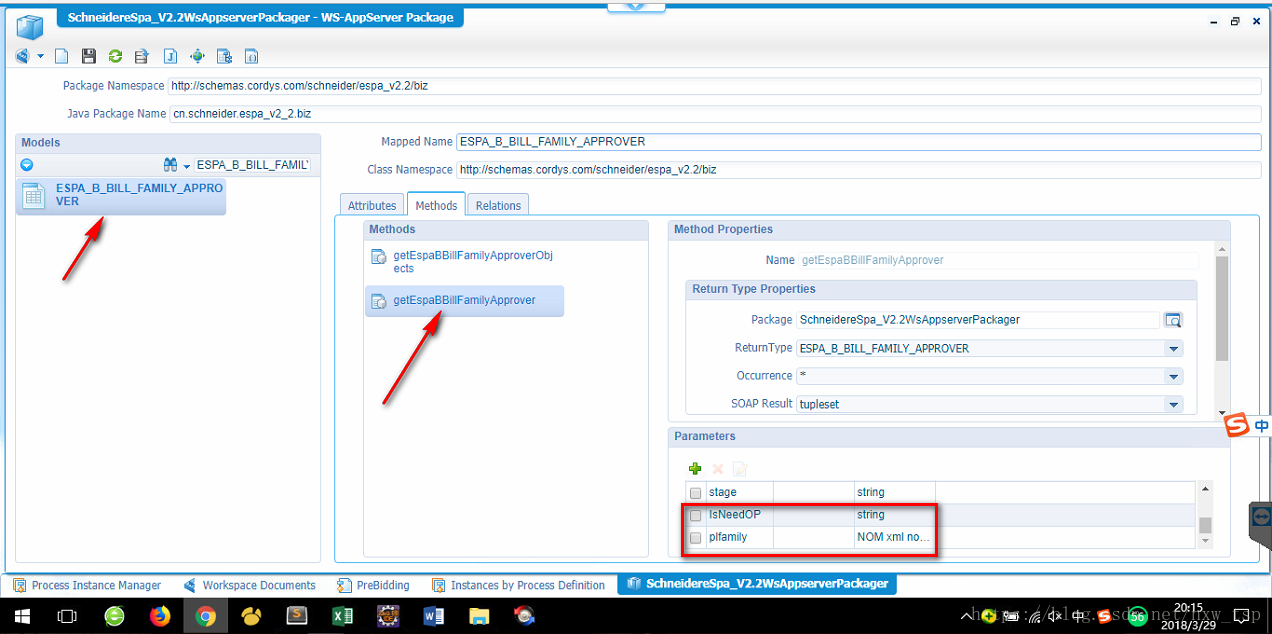The width and height of the screenshot is (1272, 634).
Task: Open Workspace Documents tab
Action: click(x=250, y=585)
